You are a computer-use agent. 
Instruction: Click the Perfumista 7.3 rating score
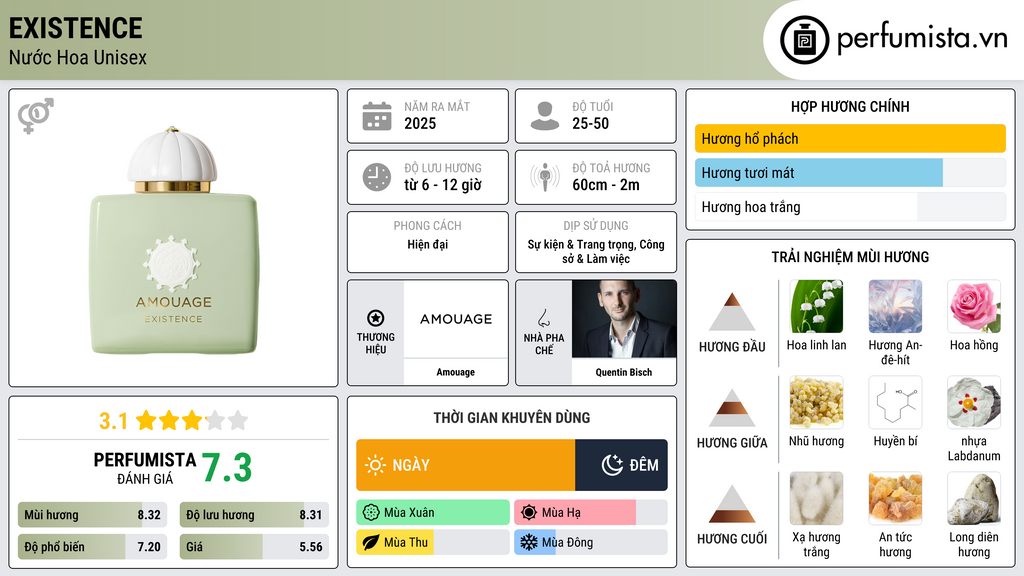[226, 468]
